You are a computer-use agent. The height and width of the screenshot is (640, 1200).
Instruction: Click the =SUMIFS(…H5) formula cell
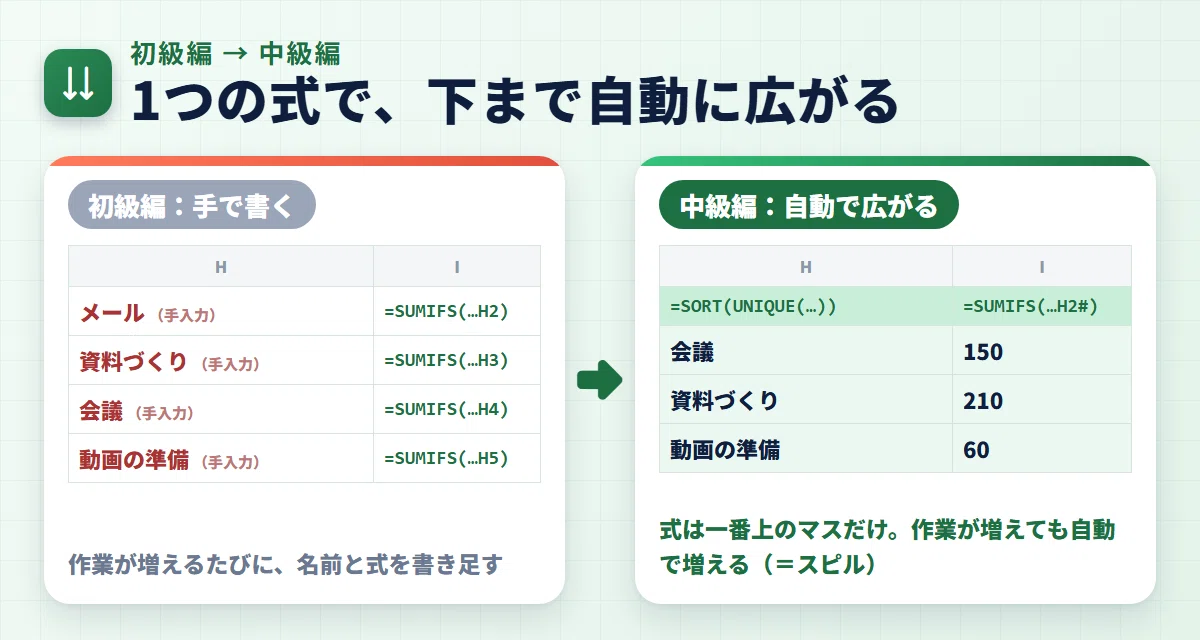pyautogui.click(x=457, y=458)
